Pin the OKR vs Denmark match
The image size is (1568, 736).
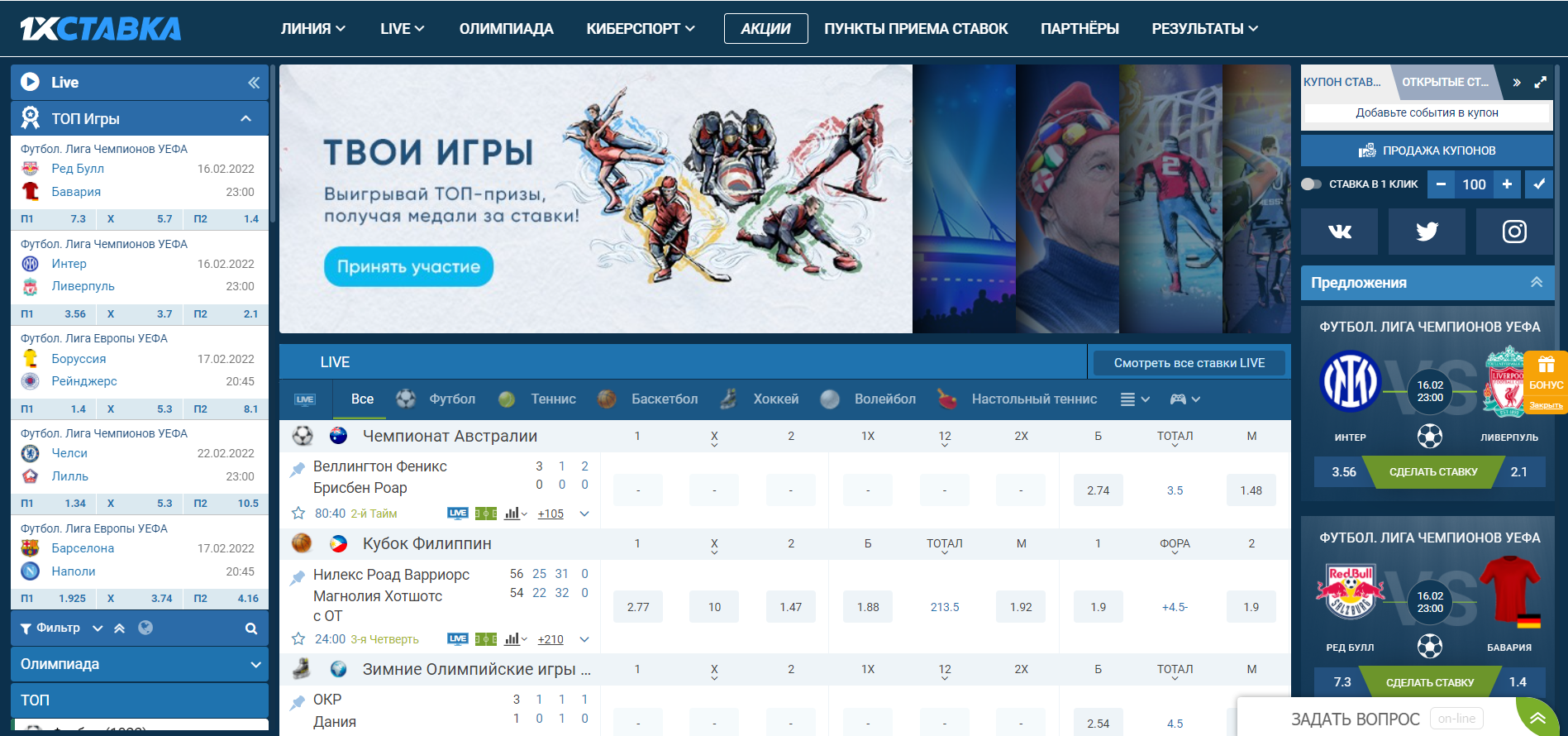pyautogui.click(x=298, y=703)
